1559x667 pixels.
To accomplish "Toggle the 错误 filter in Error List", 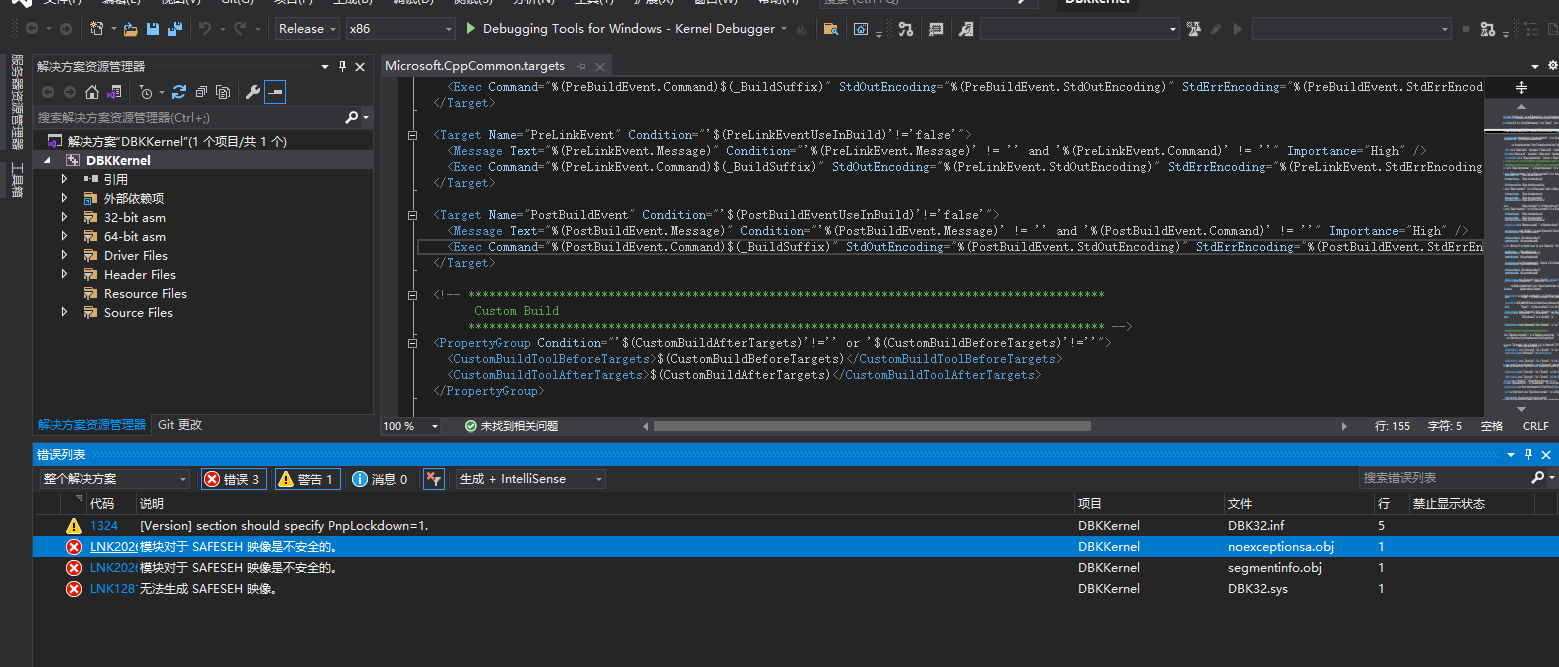I will [233, 478].
